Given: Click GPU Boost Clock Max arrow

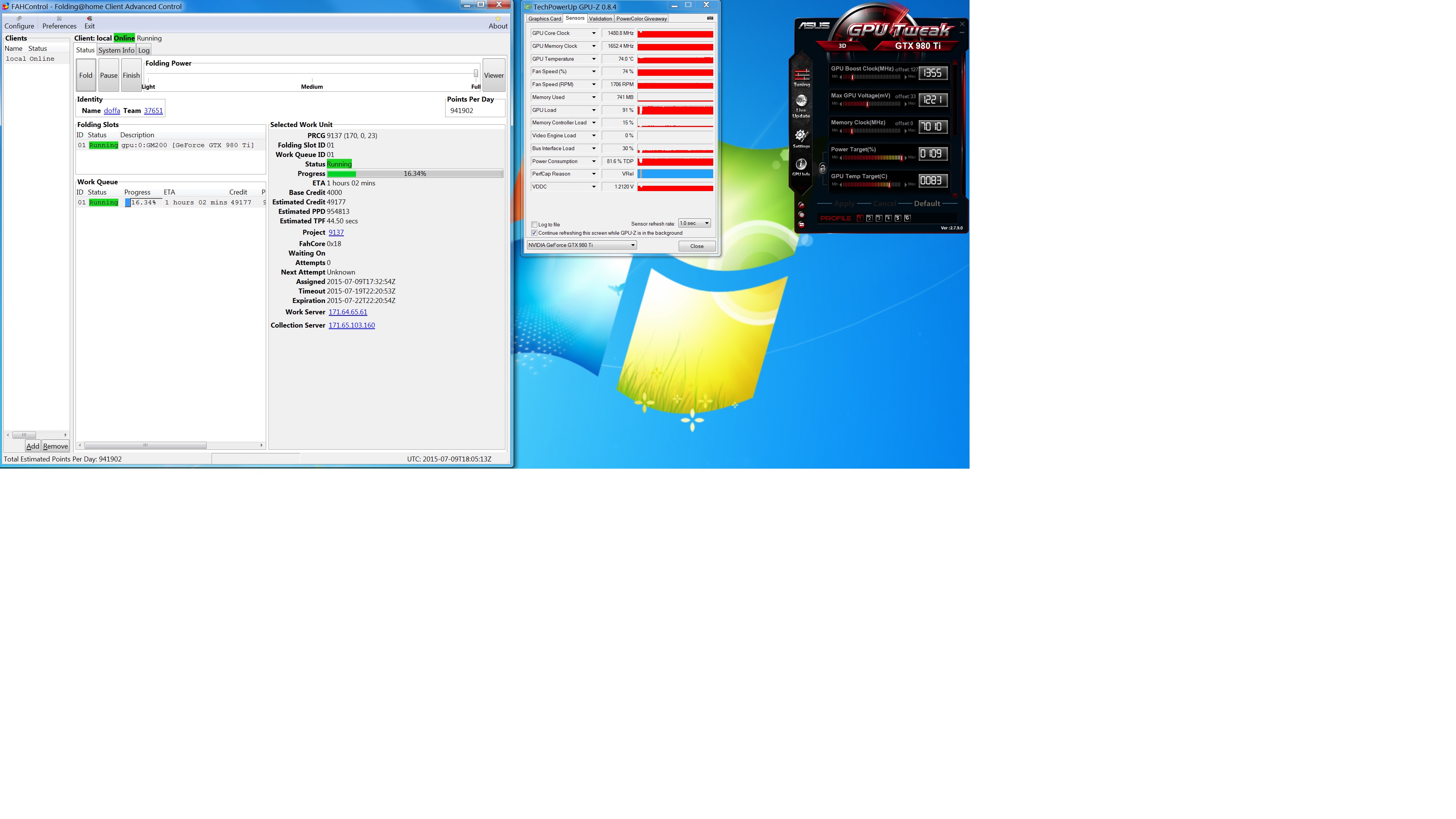Looking at the screenshot, I should 906,77.
